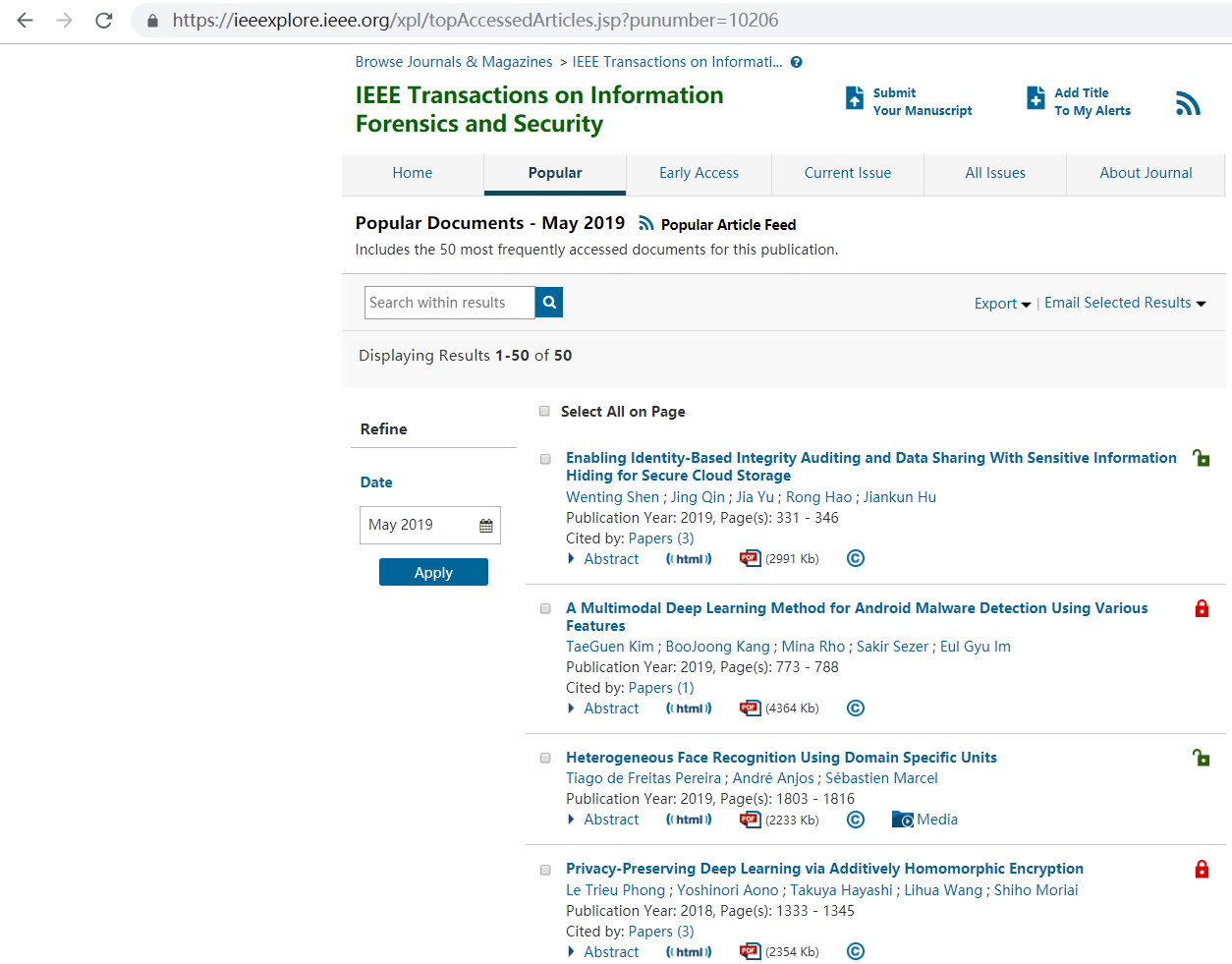Select checkbox for the Multimodal Deep Learning article
The height and width of the screenshot is (964, 1232).
click(545, 609)
